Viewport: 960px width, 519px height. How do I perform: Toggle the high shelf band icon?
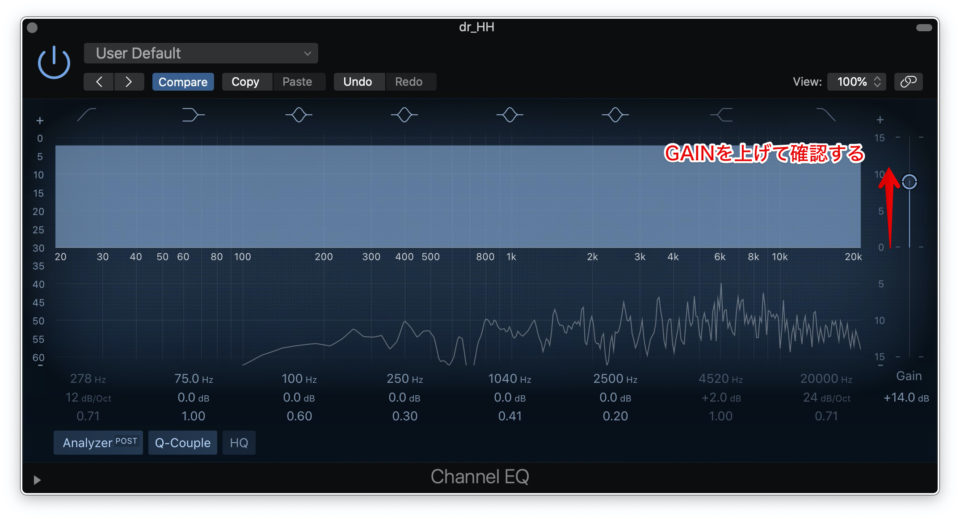[x=721, y=116]
